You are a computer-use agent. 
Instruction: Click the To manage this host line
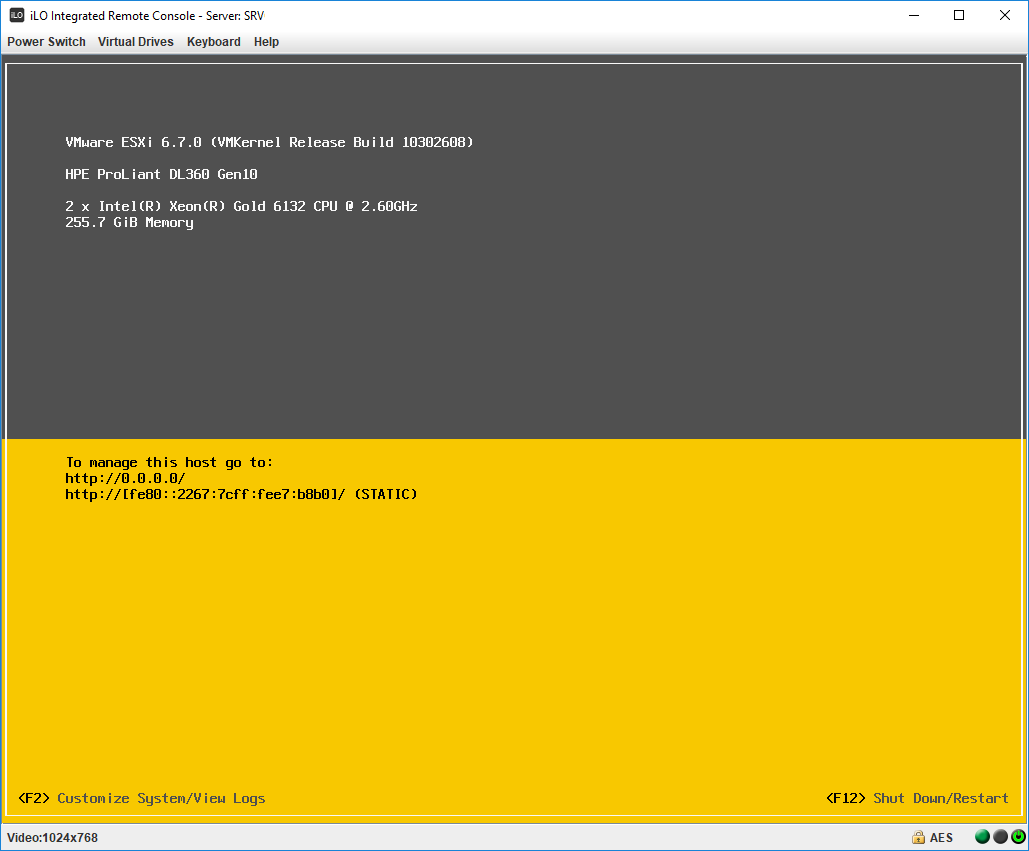(x=169, y=463)
